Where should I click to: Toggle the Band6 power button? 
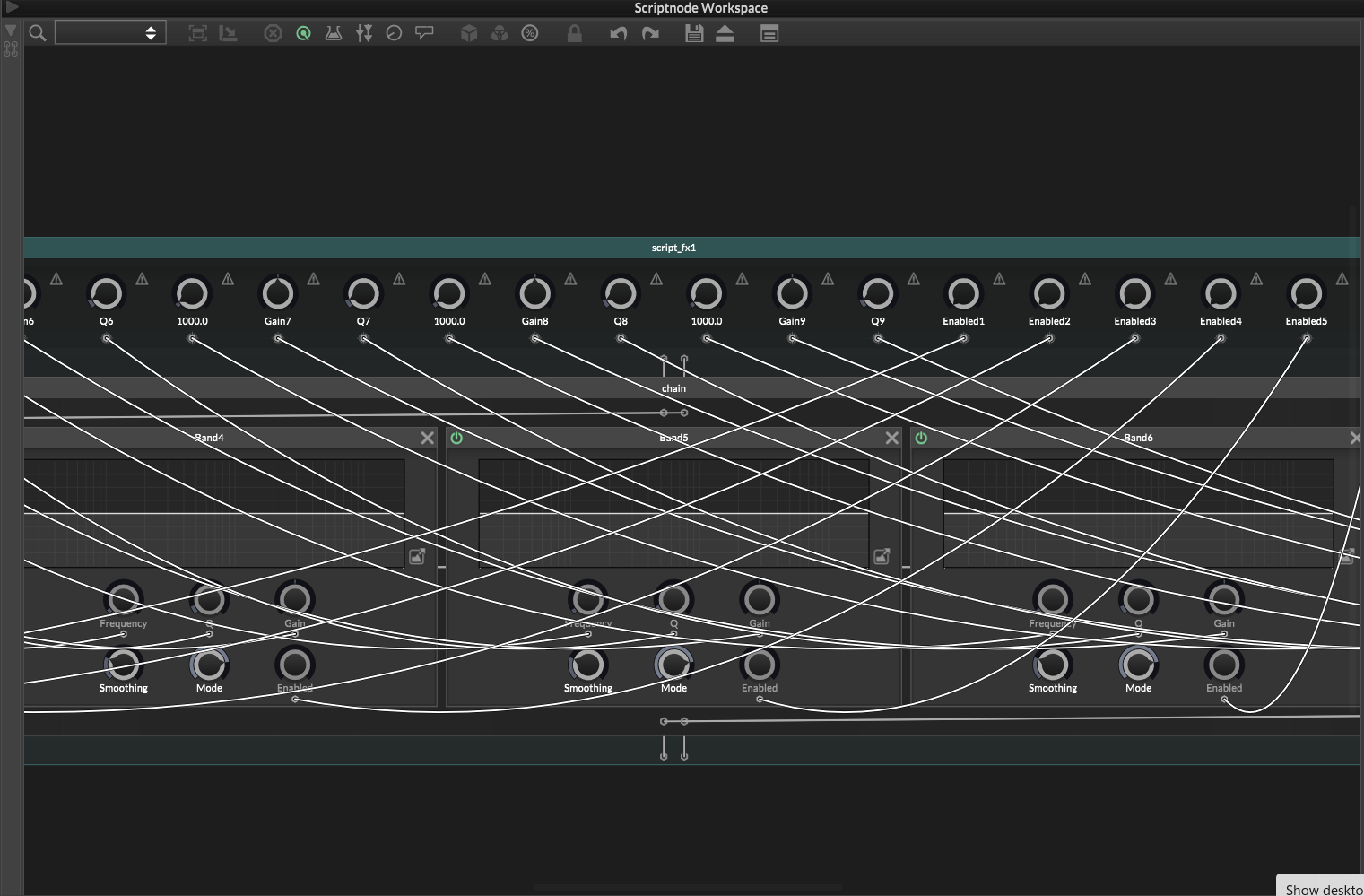click(x=921, y=438)
